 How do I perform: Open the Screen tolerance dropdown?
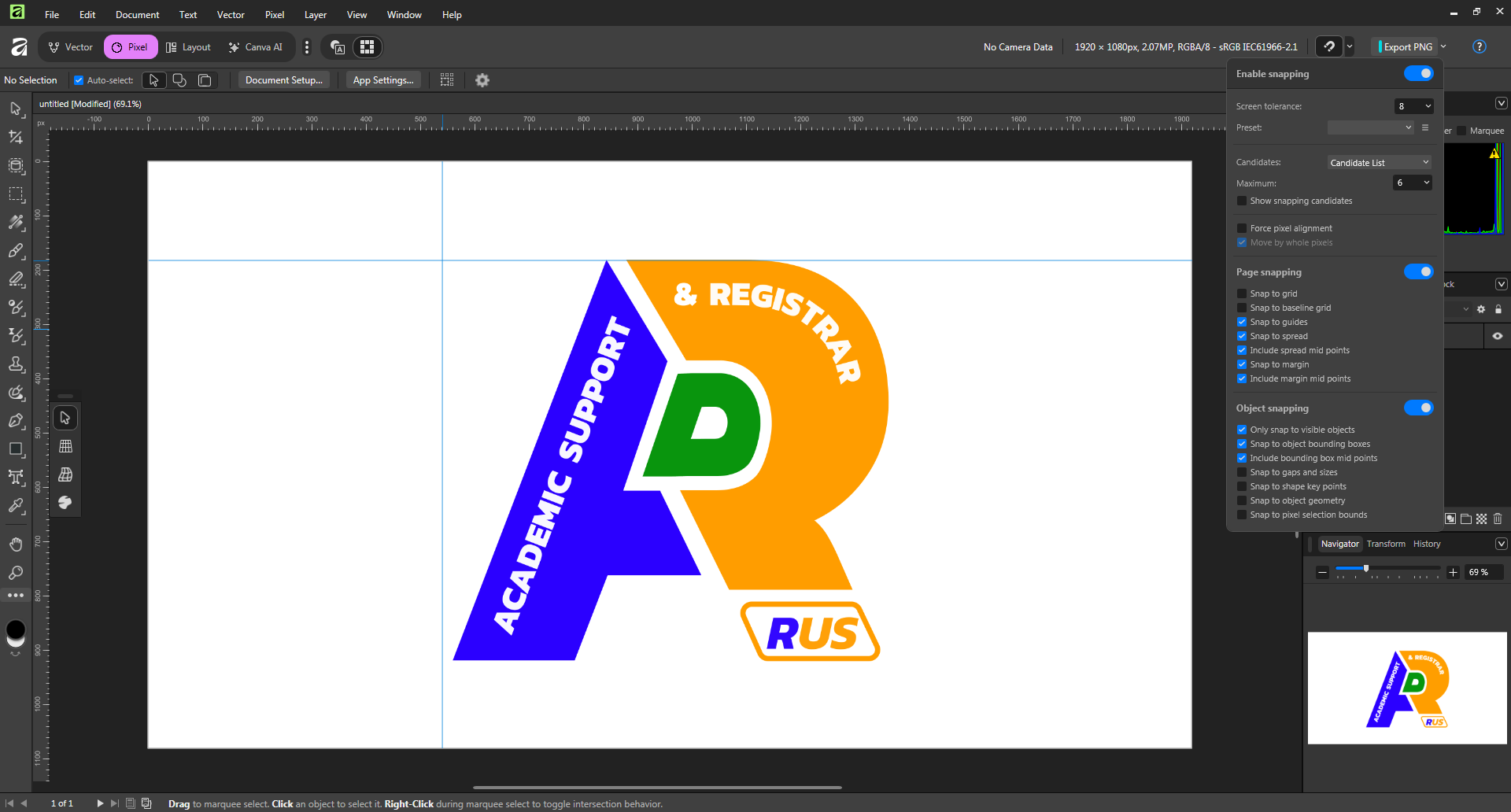[x=1413, y=106]
